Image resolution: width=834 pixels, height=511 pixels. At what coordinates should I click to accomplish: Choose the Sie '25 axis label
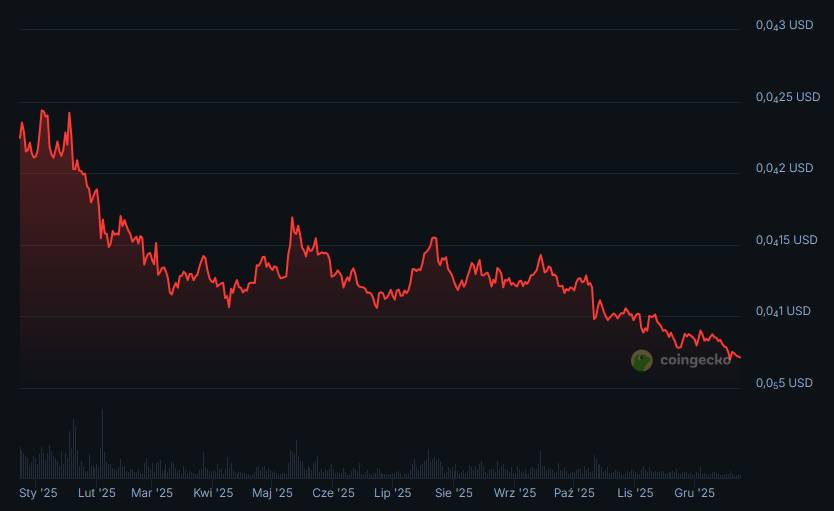pyautogui.click(x=453, y=493)
